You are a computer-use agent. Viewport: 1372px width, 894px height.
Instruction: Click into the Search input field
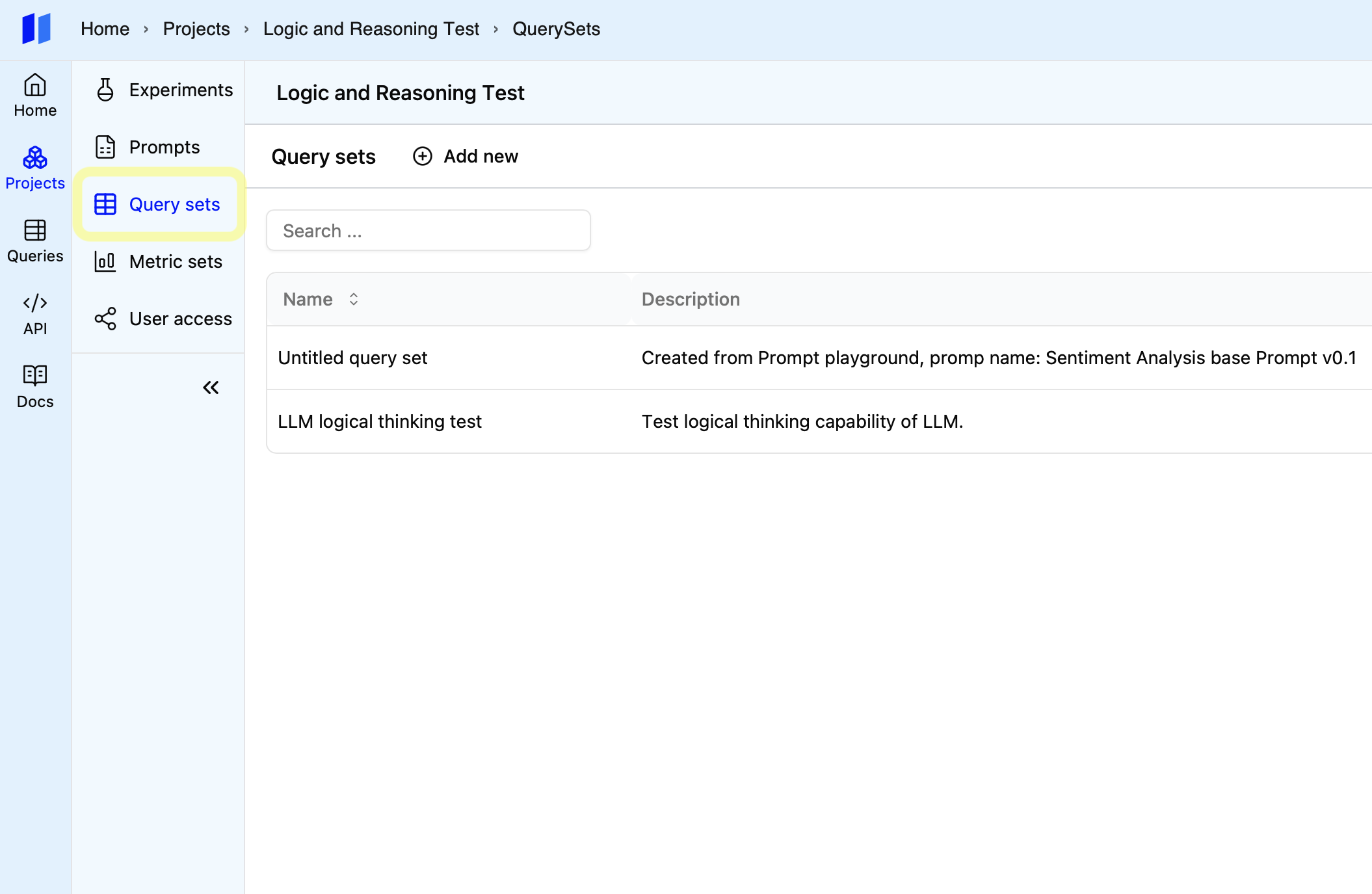click(429, 230)
